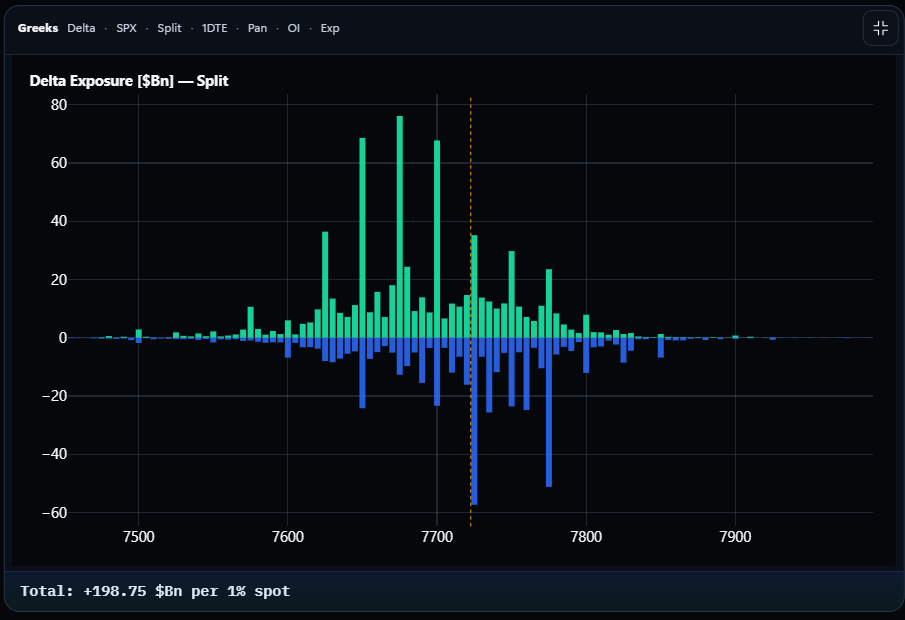905x620 pixels.
Task: Select the Delta option in header
Action: pyautogui.click(x=81, y=28)
